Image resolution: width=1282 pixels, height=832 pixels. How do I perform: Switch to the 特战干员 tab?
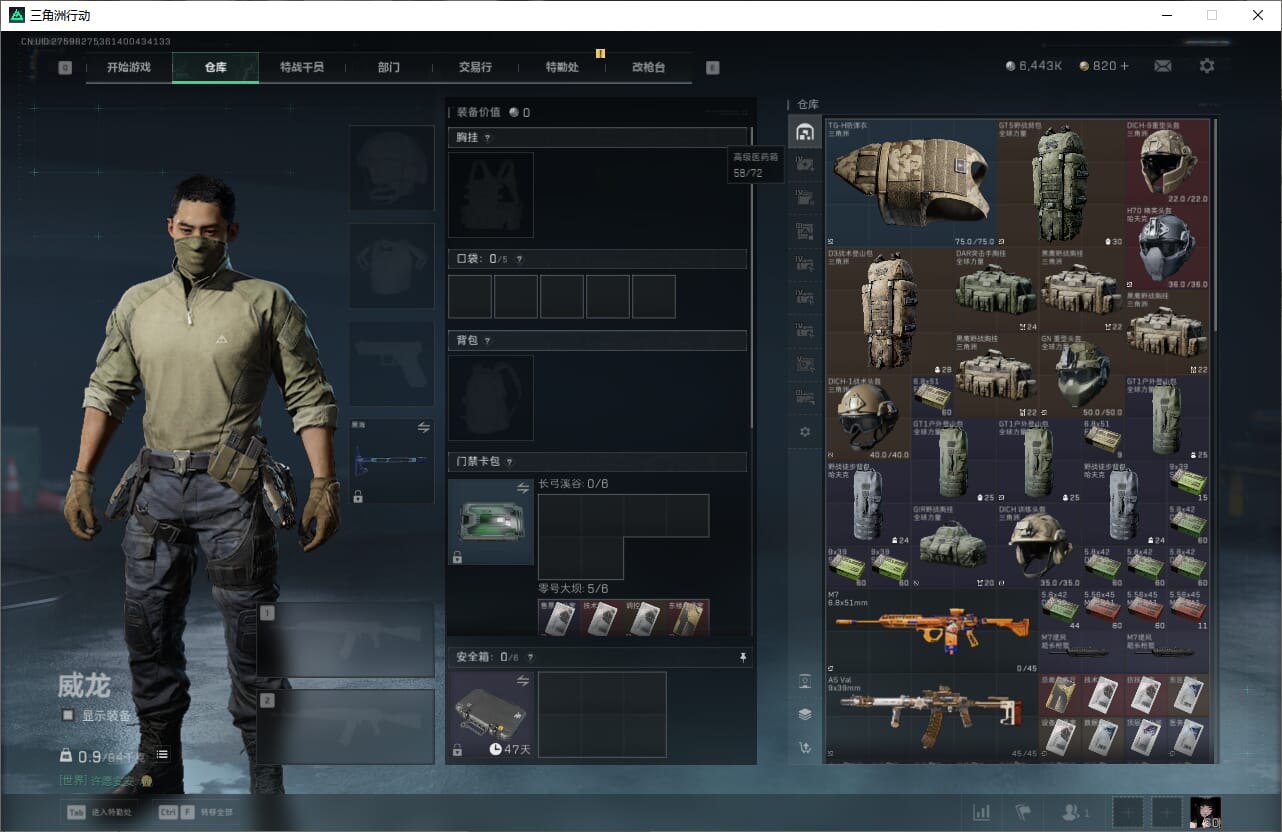pyautogui.click(x=302, y=67)
